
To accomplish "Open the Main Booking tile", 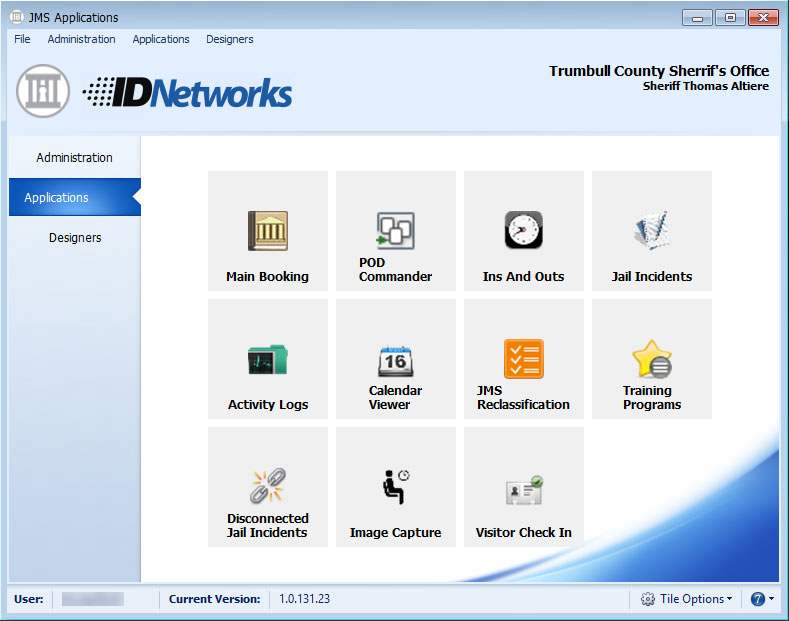I will pyautogui.click(x=267, y=231).
